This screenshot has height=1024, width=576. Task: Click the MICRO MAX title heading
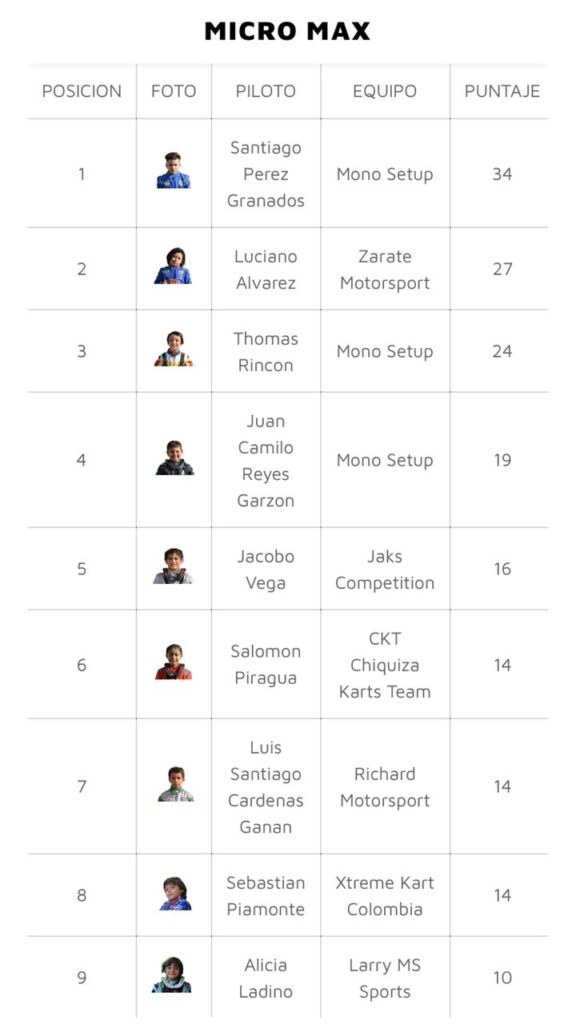[287, 31]
